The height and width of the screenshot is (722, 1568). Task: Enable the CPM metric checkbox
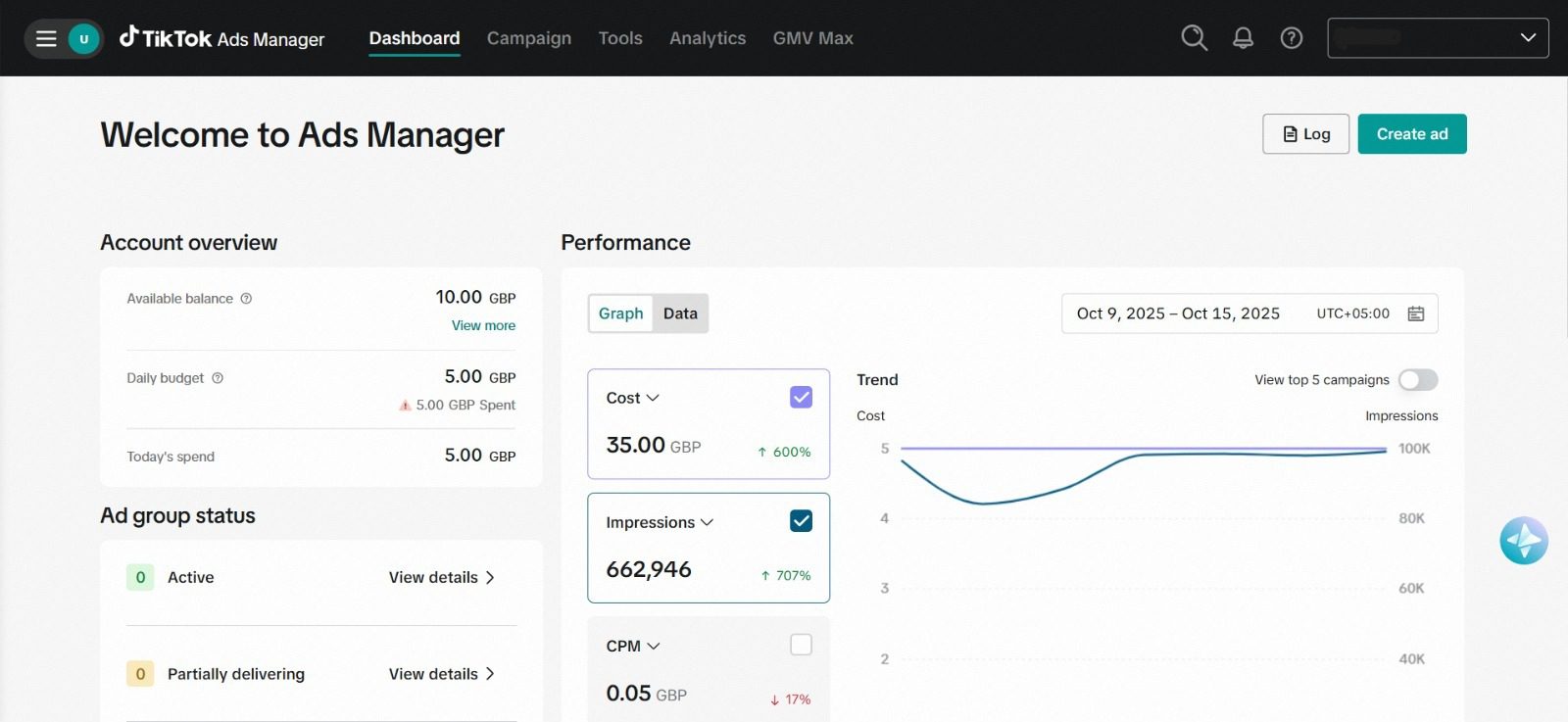(801, 645)
